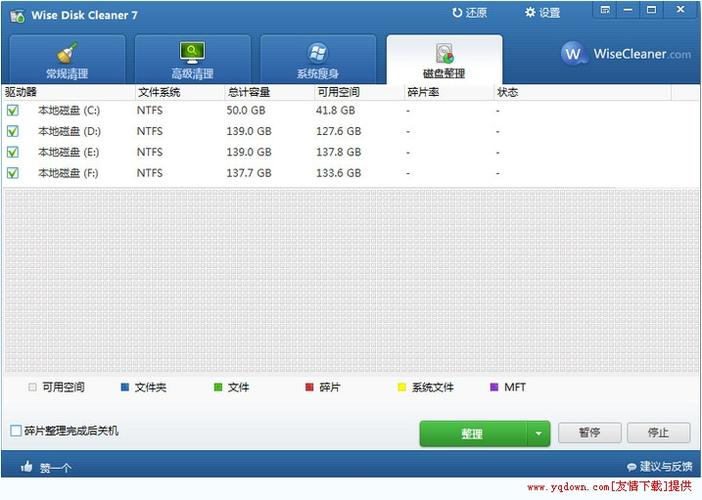The width and height of the screenshot is (702, 500).
Task: Select the 本地磁盘 (F:) row label
Action: 68,173
